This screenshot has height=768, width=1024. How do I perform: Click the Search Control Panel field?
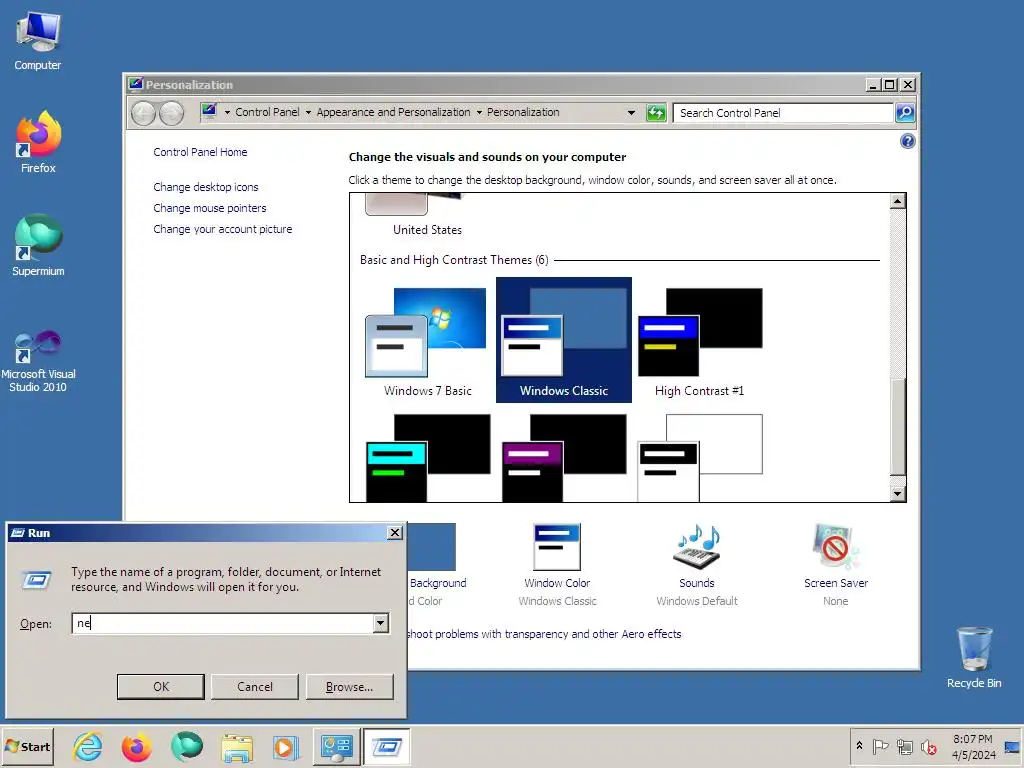pyautogui.click(x=782, y=113)
